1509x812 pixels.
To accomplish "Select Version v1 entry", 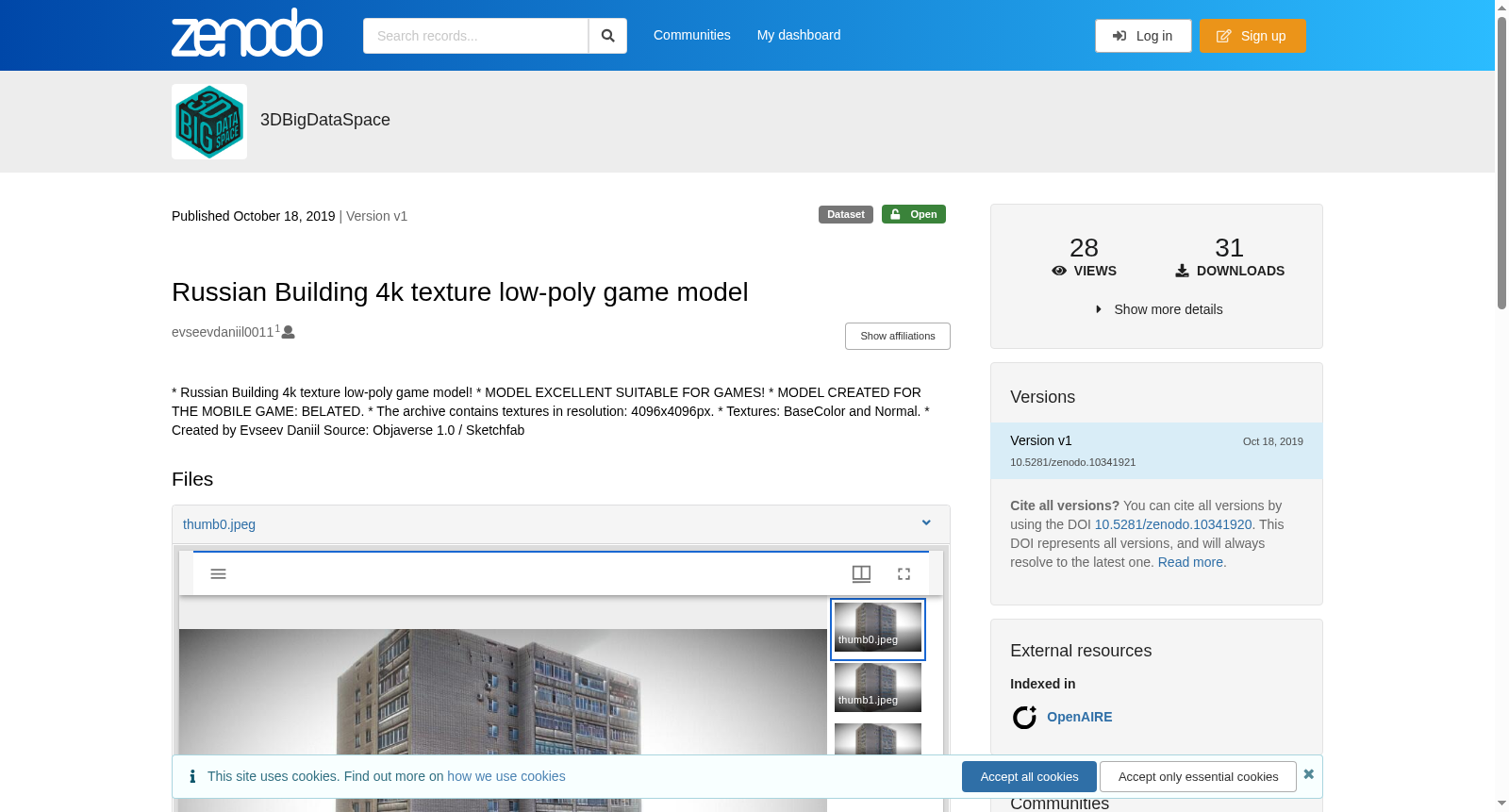I will [x=1156, y=451].
